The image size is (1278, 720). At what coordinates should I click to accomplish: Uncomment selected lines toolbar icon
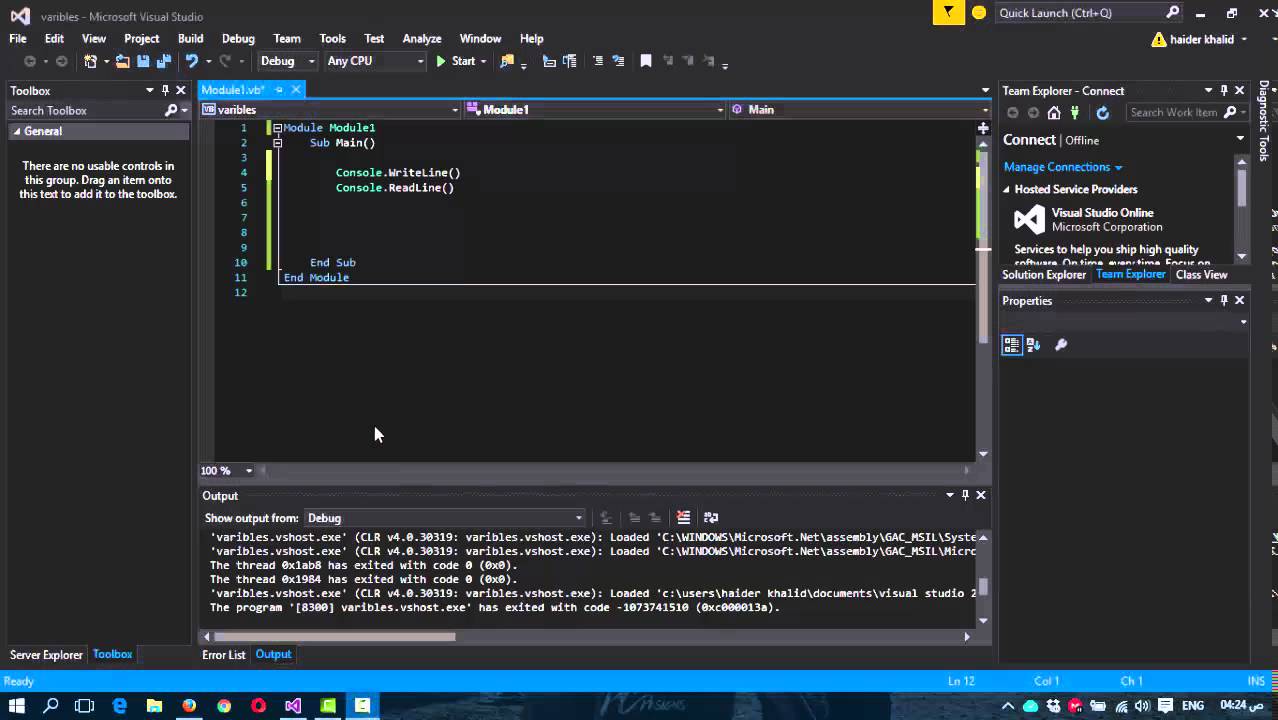pos(618,61)
